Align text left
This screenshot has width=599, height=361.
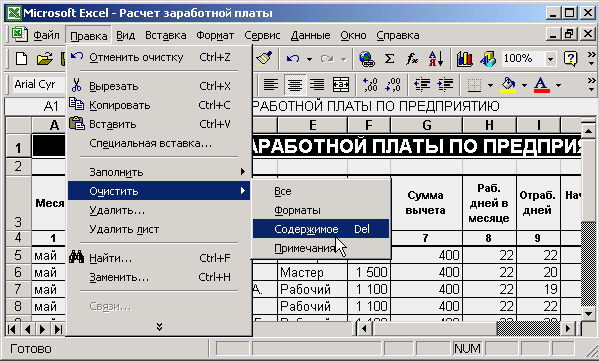271,84
